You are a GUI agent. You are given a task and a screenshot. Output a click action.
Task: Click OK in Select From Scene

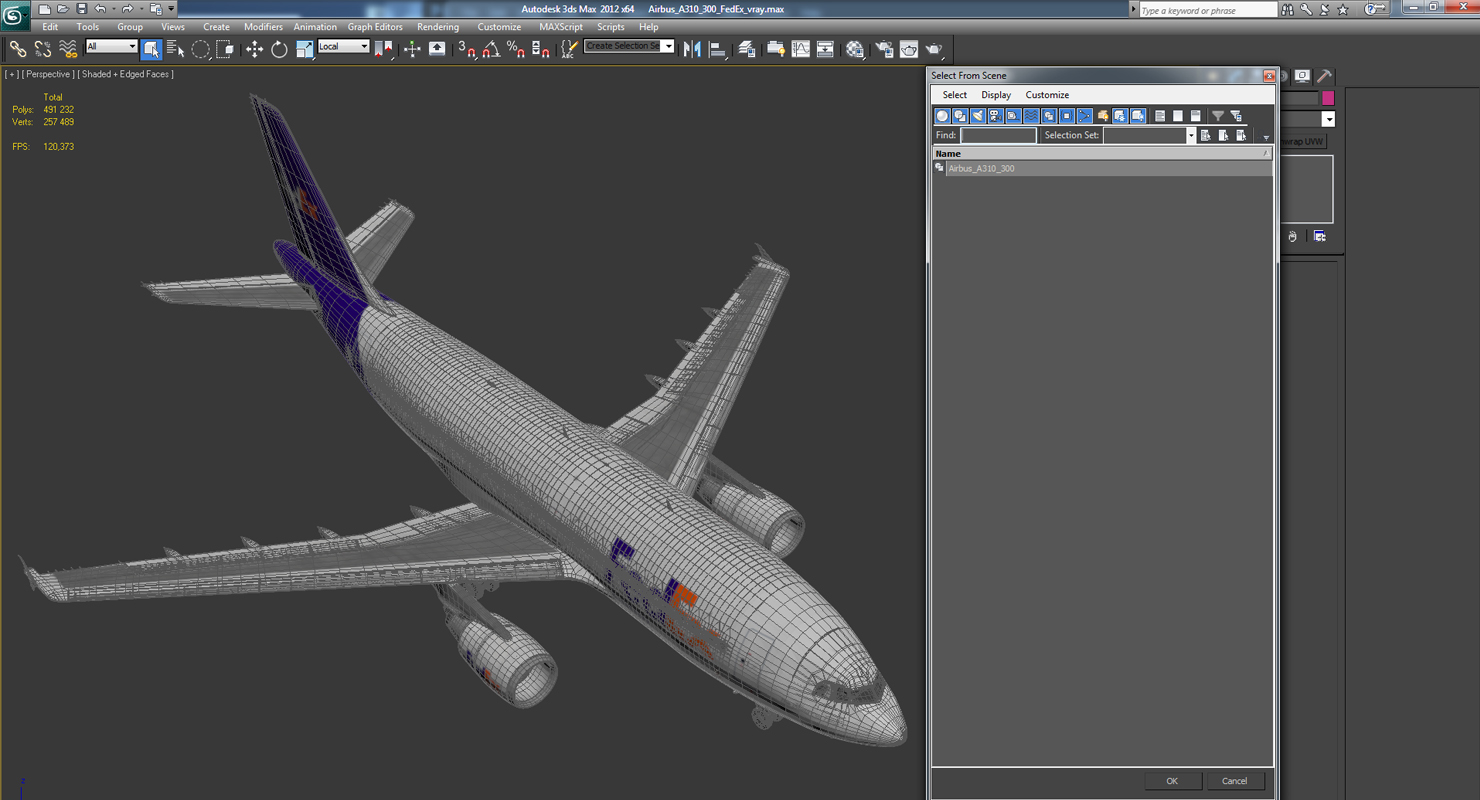tap(1172, 781)
